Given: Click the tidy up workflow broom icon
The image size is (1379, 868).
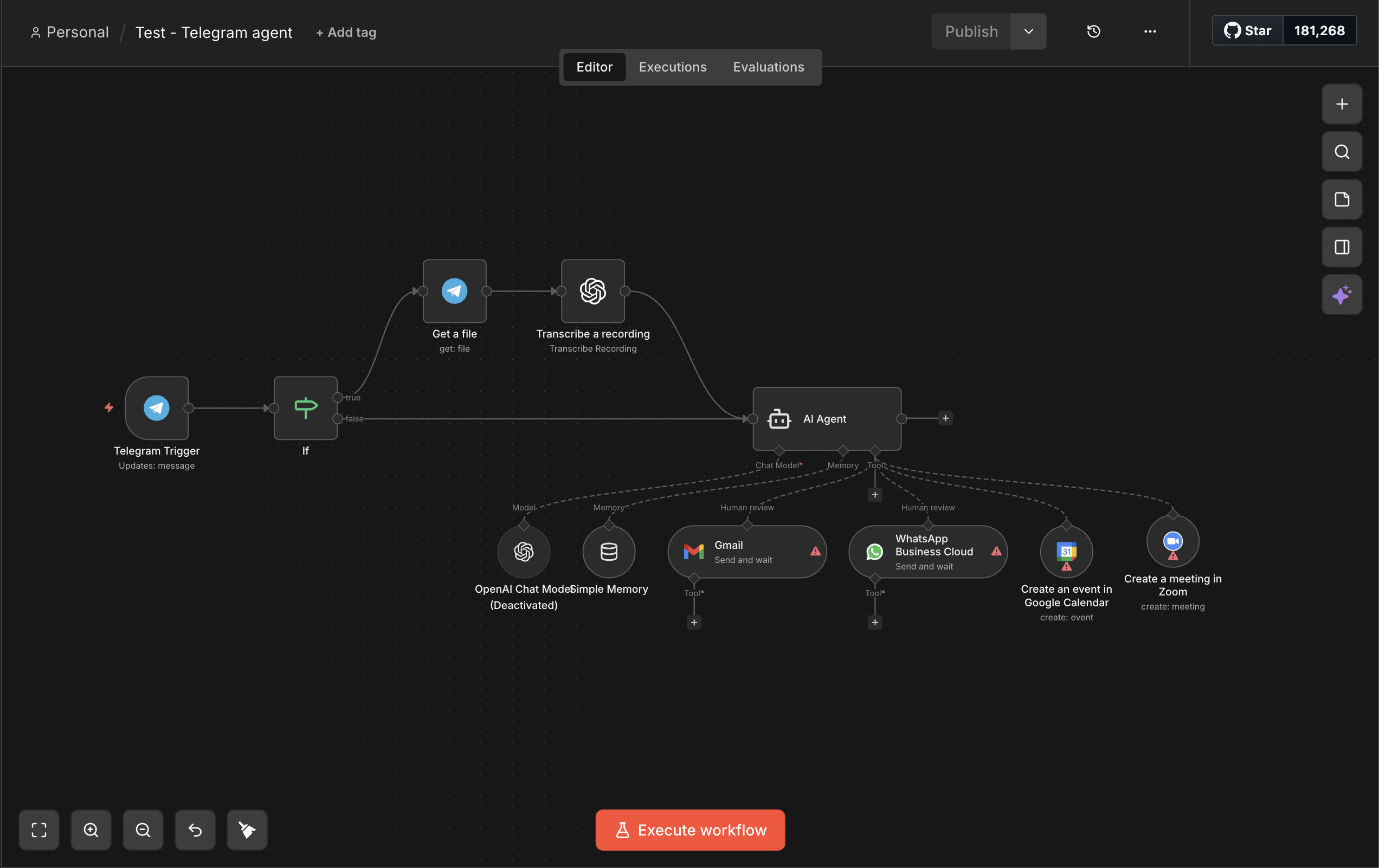Looking at the screenshot, I should pyautogui.click(x=247, y=830).
